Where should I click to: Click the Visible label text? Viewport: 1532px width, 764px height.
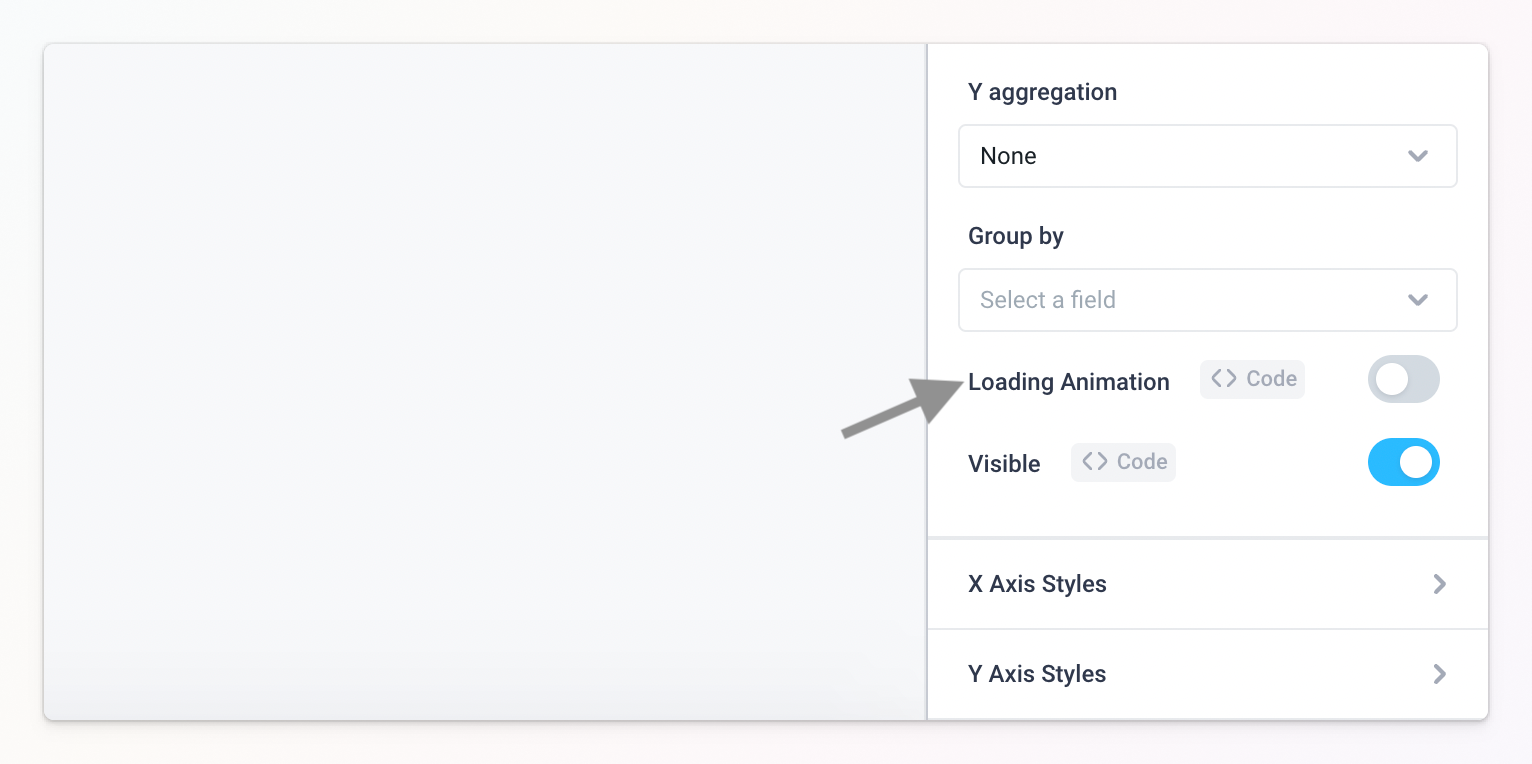click(x=1004, y=463)
